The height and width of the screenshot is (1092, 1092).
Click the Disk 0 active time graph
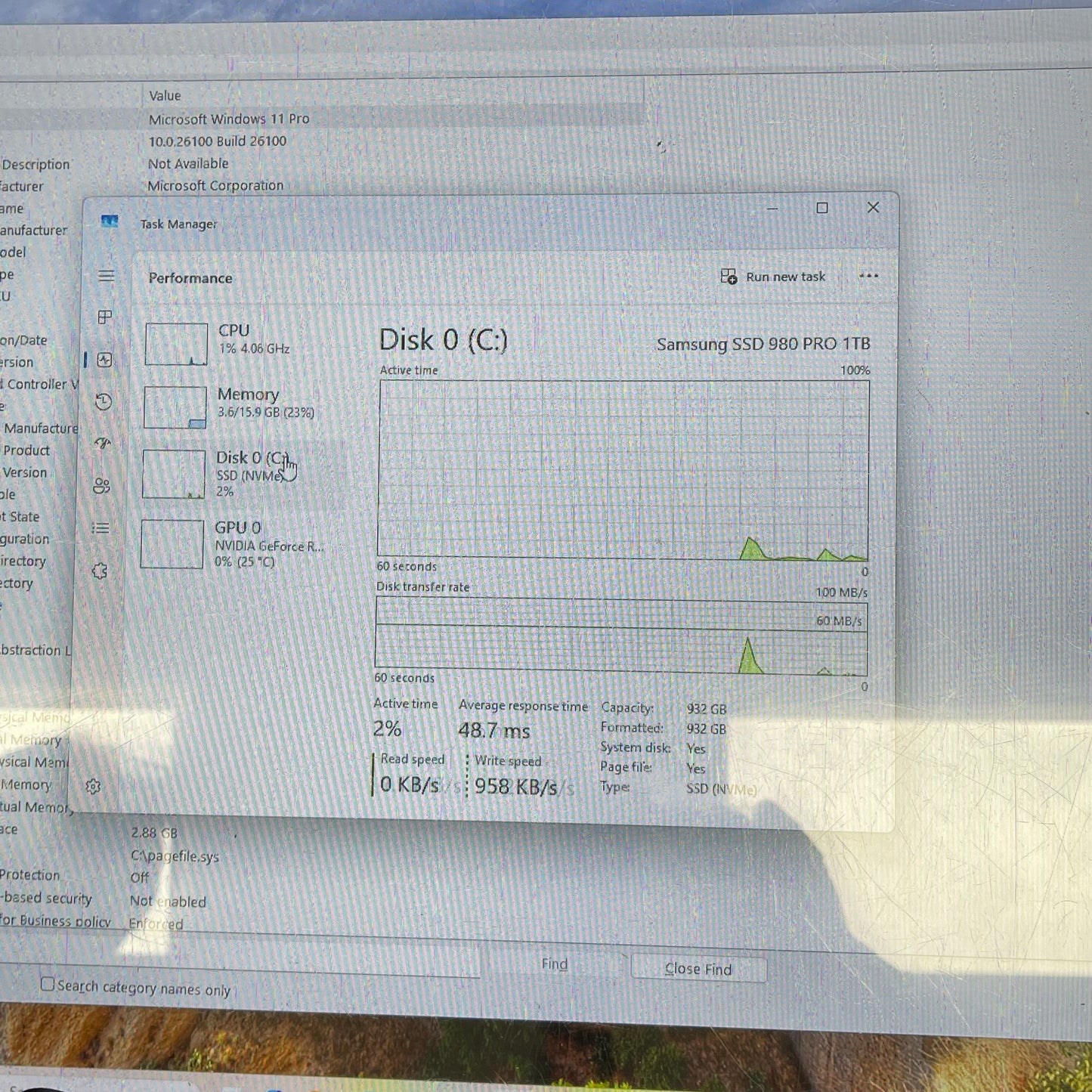(x=623, y=470)
